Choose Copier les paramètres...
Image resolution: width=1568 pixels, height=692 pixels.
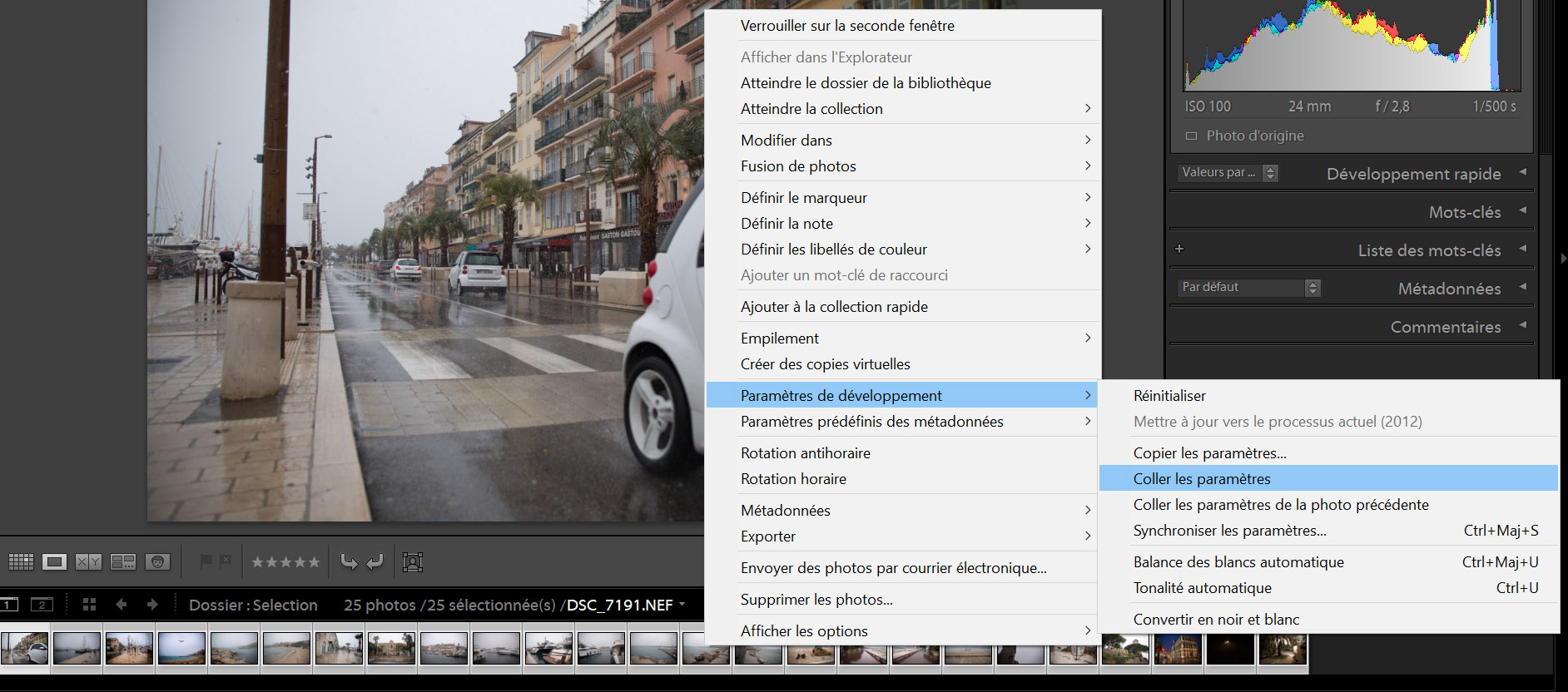tap(1329, 453)
